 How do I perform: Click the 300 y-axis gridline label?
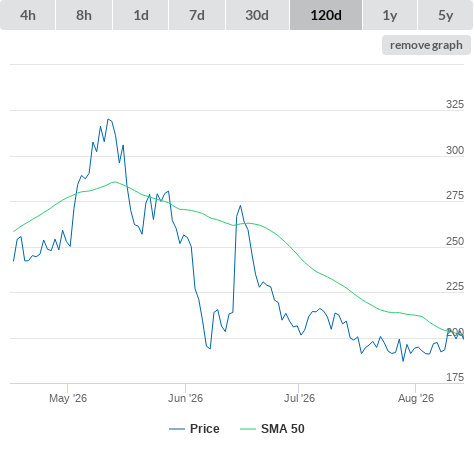[455, 150]
